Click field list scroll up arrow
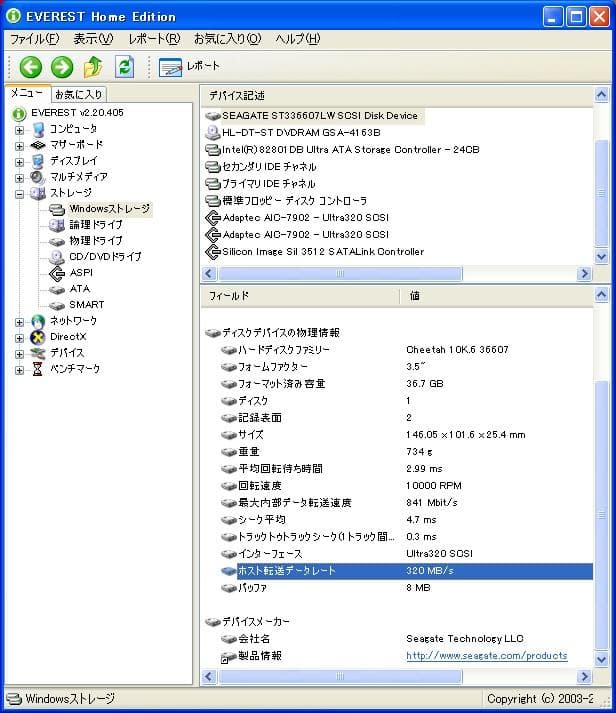 coord(601,295)
